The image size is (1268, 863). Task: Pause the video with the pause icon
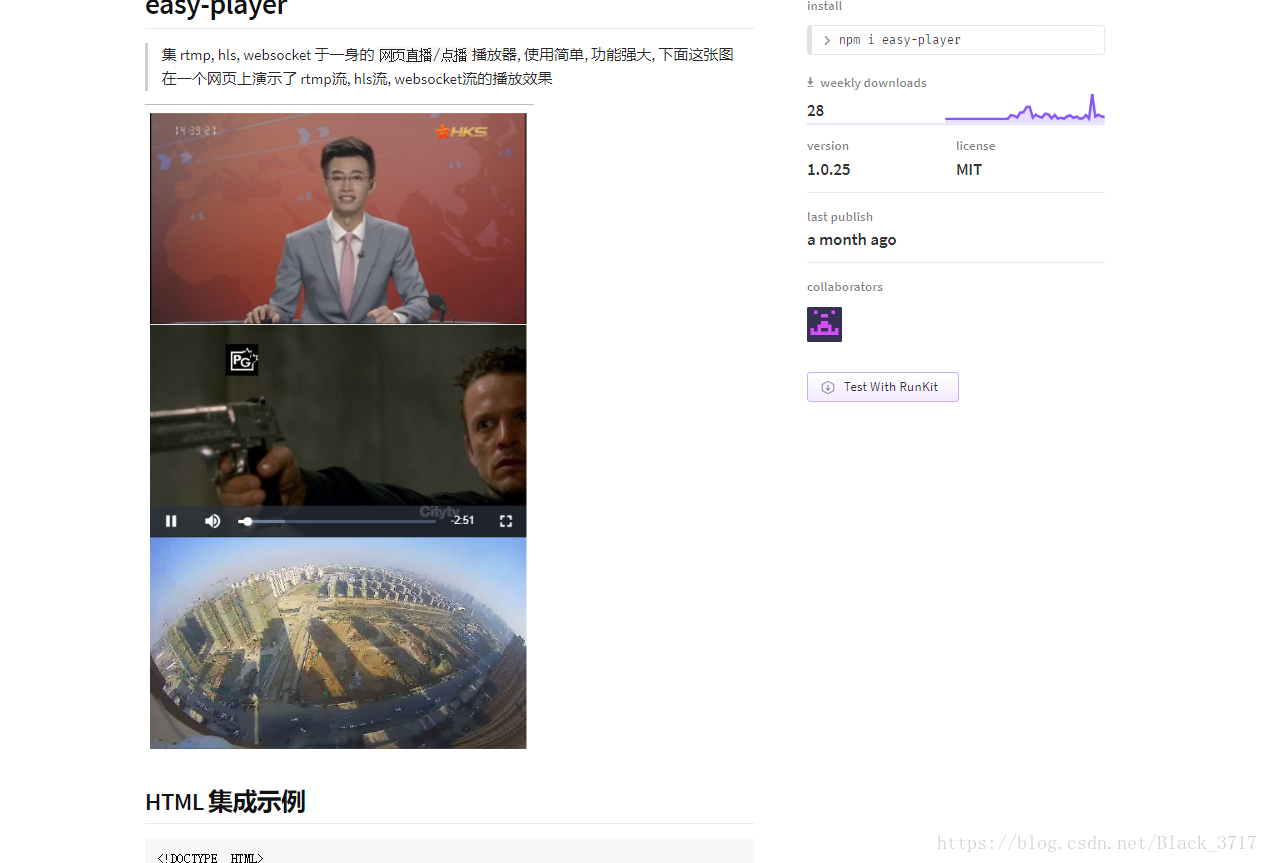(x=171, y=521)
